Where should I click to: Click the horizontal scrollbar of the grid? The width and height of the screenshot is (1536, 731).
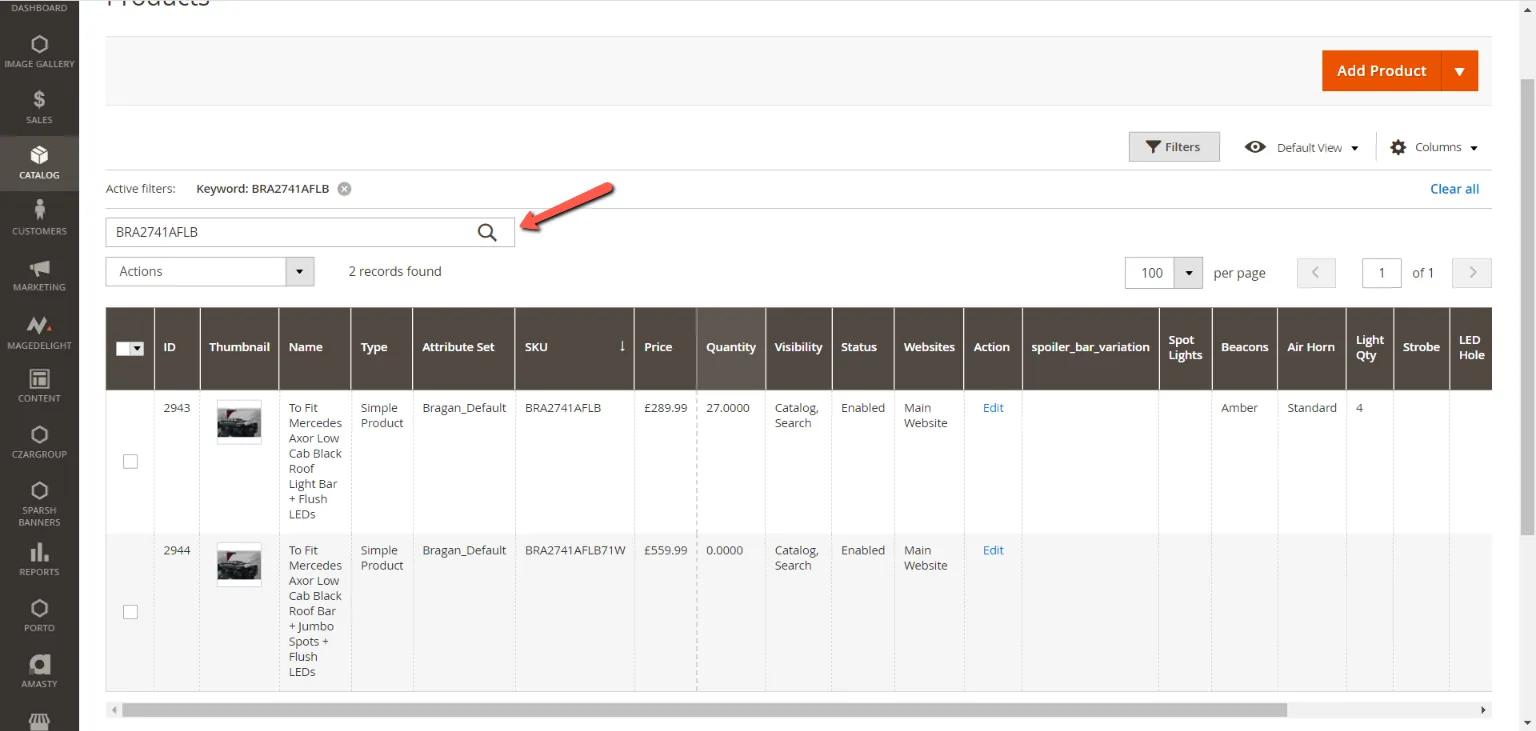pyautogui.click(x=704, y=710)
